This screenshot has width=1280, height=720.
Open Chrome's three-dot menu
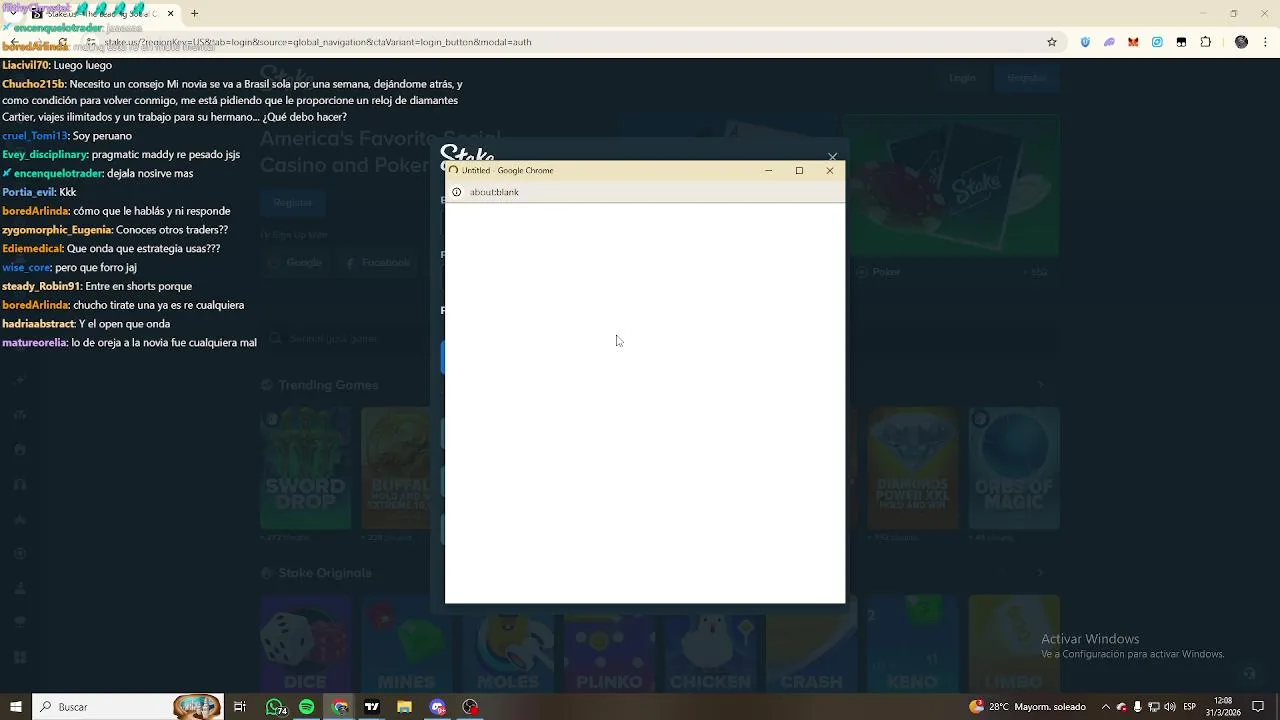(x=1266, y=42)
